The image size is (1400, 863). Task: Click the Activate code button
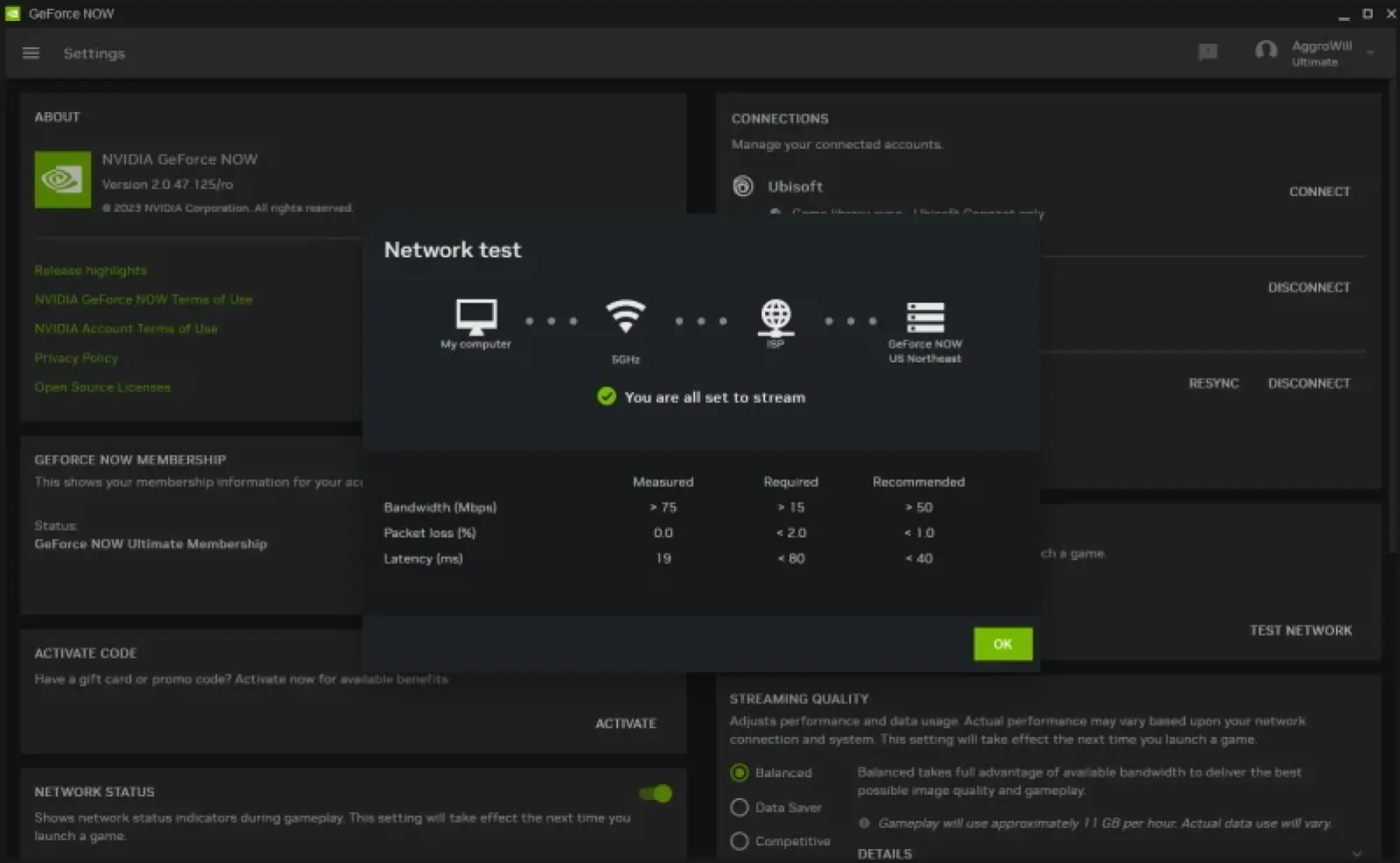[x=626, y=723]
